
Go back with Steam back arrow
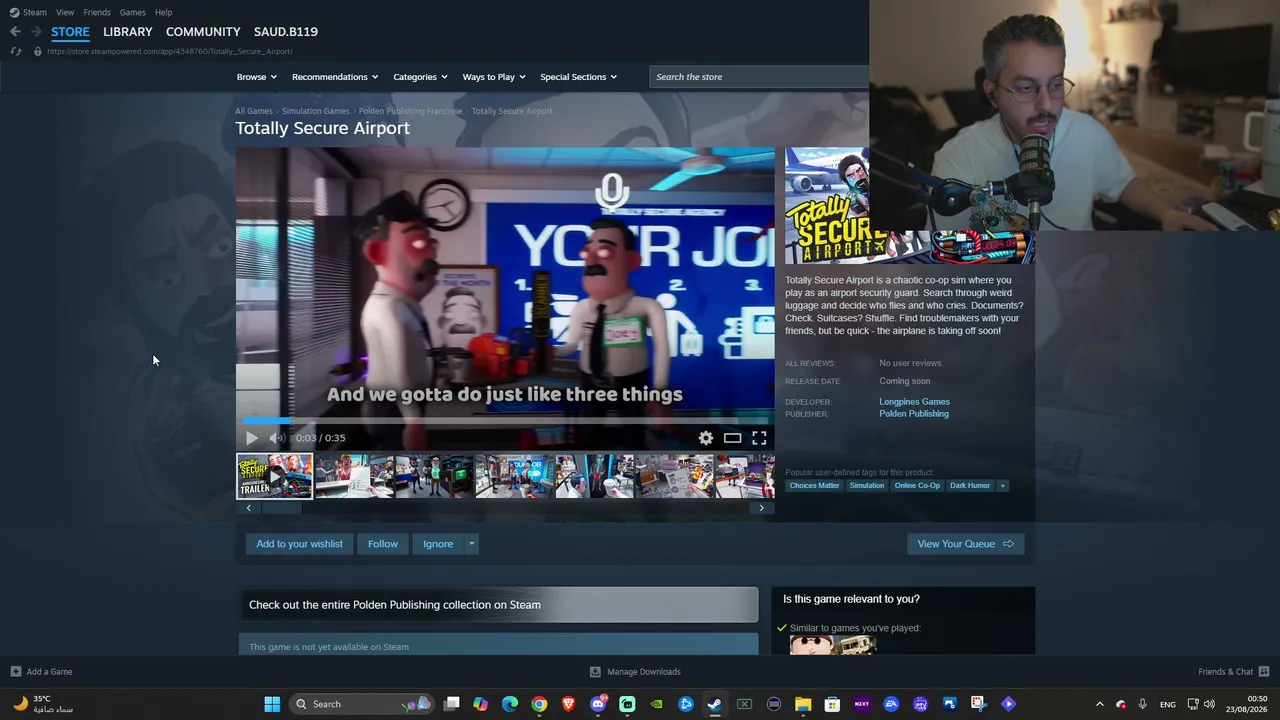point(15,32)
